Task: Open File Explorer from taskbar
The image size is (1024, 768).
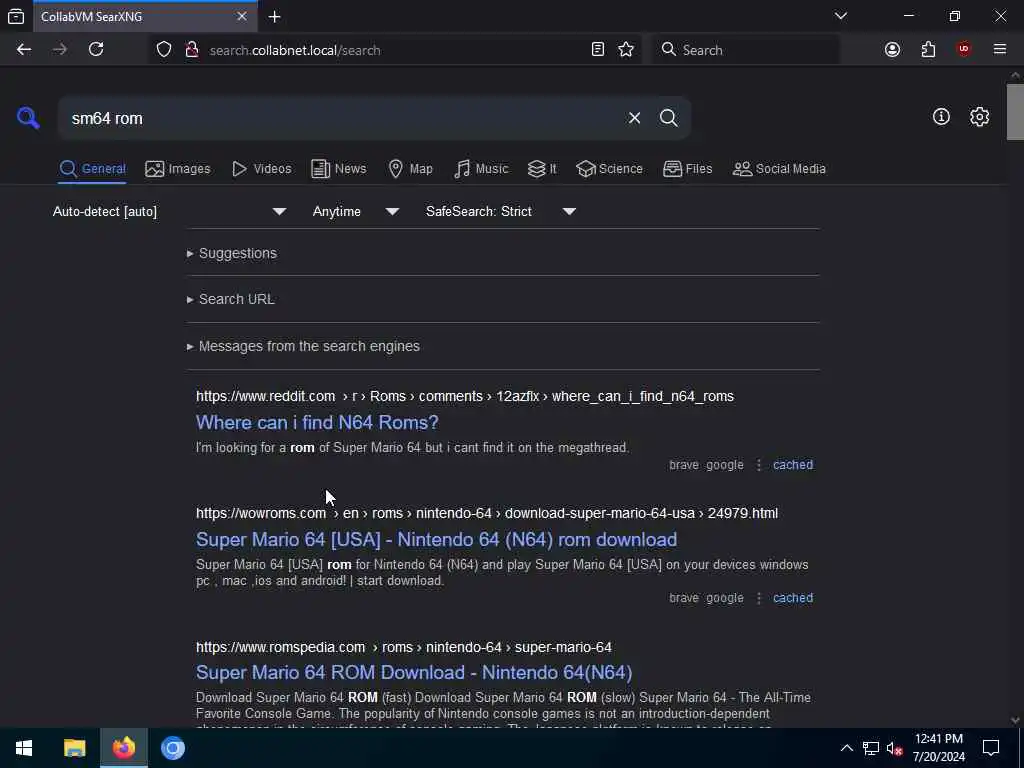Action: [x=74, y=748]
